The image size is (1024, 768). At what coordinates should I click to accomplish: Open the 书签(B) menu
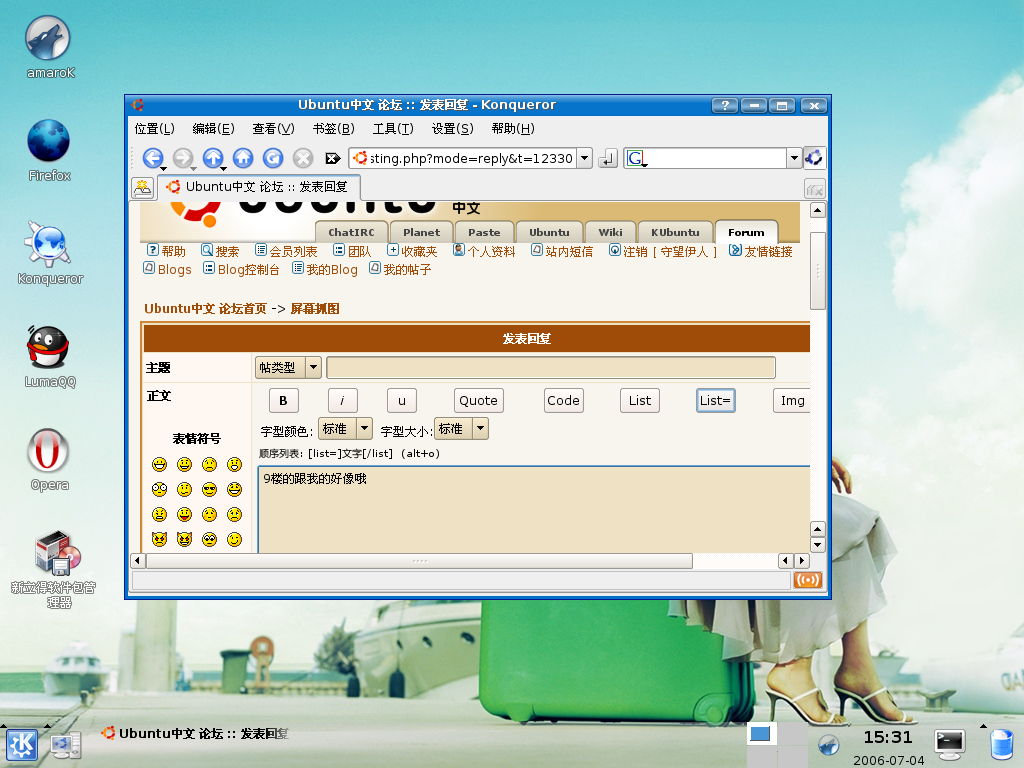tap(334, 129)
